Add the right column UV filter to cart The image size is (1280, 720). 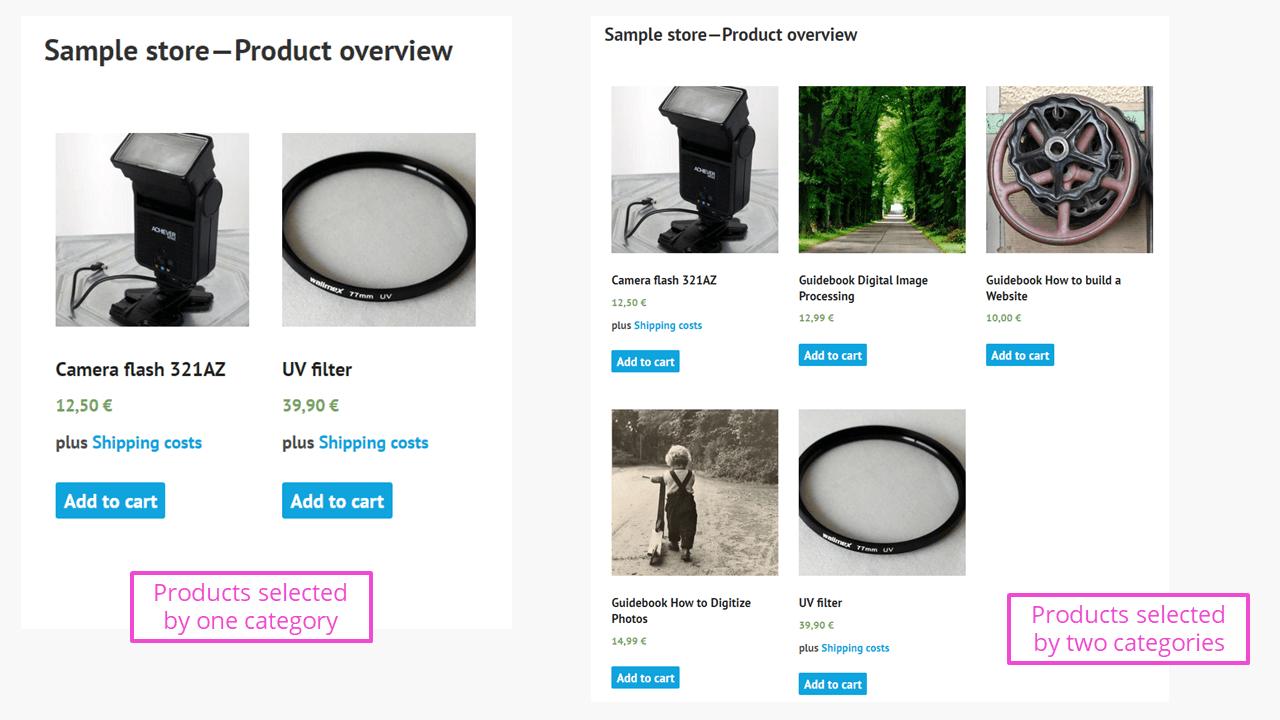833,684
